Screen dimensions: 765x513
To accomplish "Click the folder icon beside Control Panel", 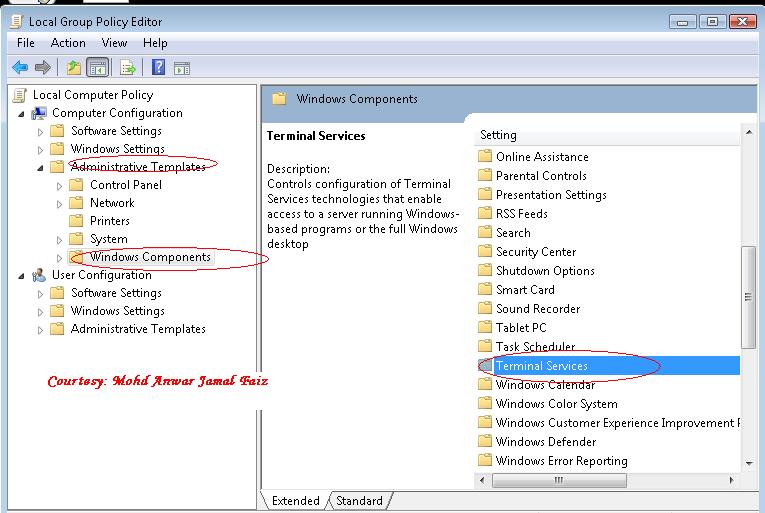I will click(76, 185).
